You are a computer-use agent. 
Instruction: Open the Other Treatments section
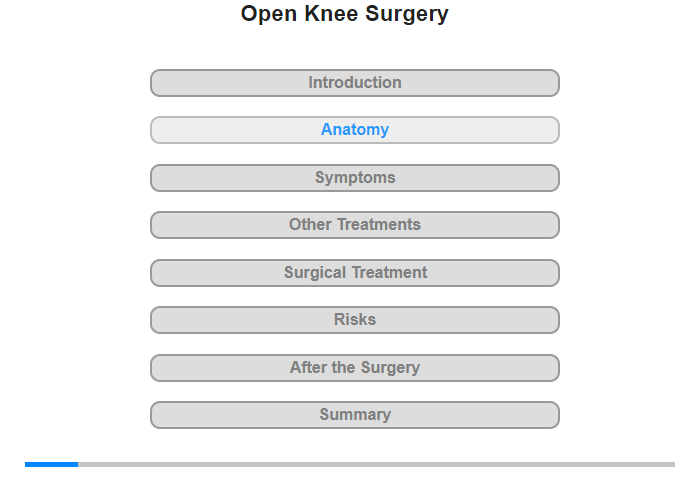coord(354,225)
